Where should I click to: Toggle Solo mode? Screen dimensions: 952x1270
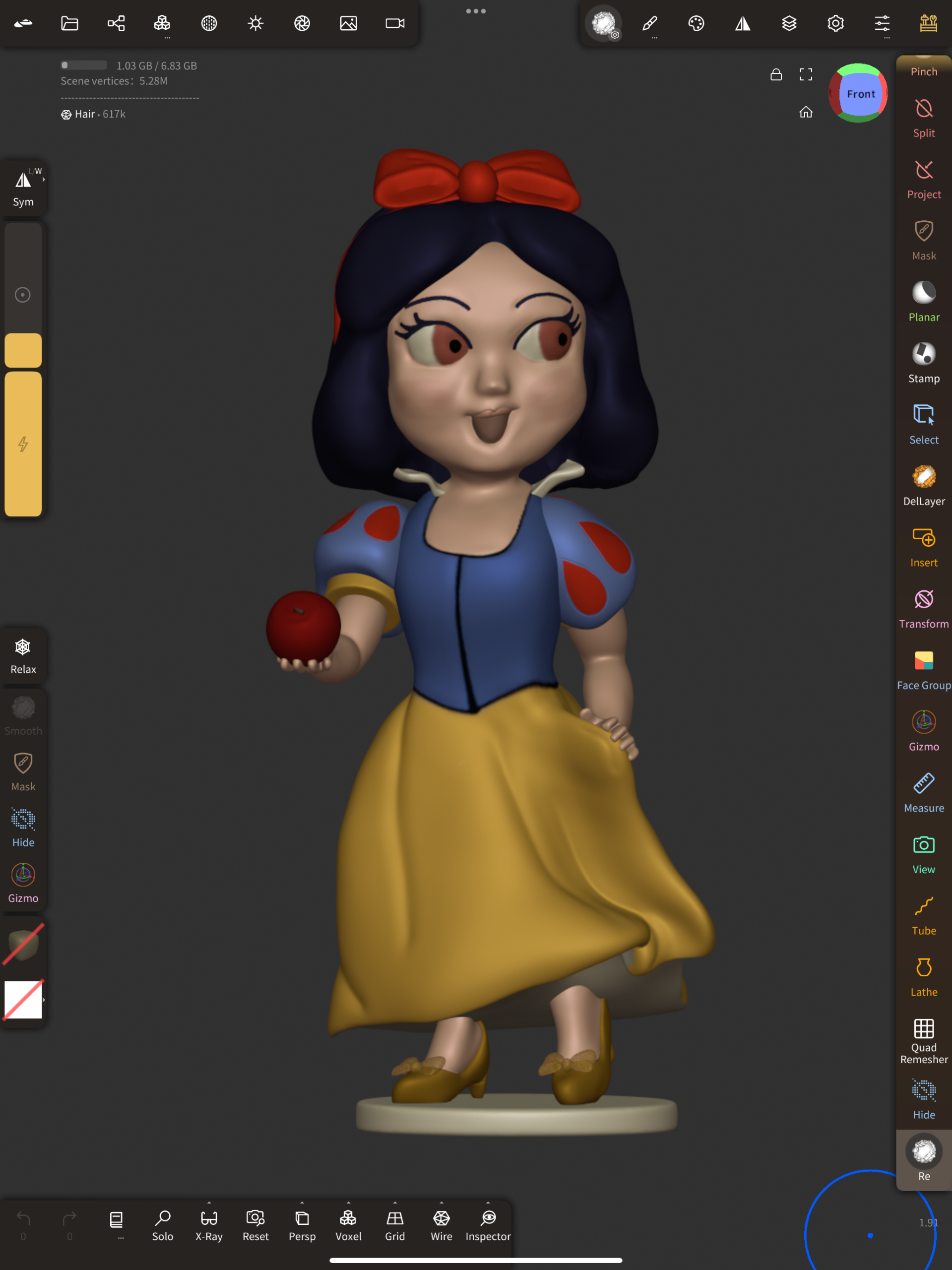click(x=163, y=1226)
